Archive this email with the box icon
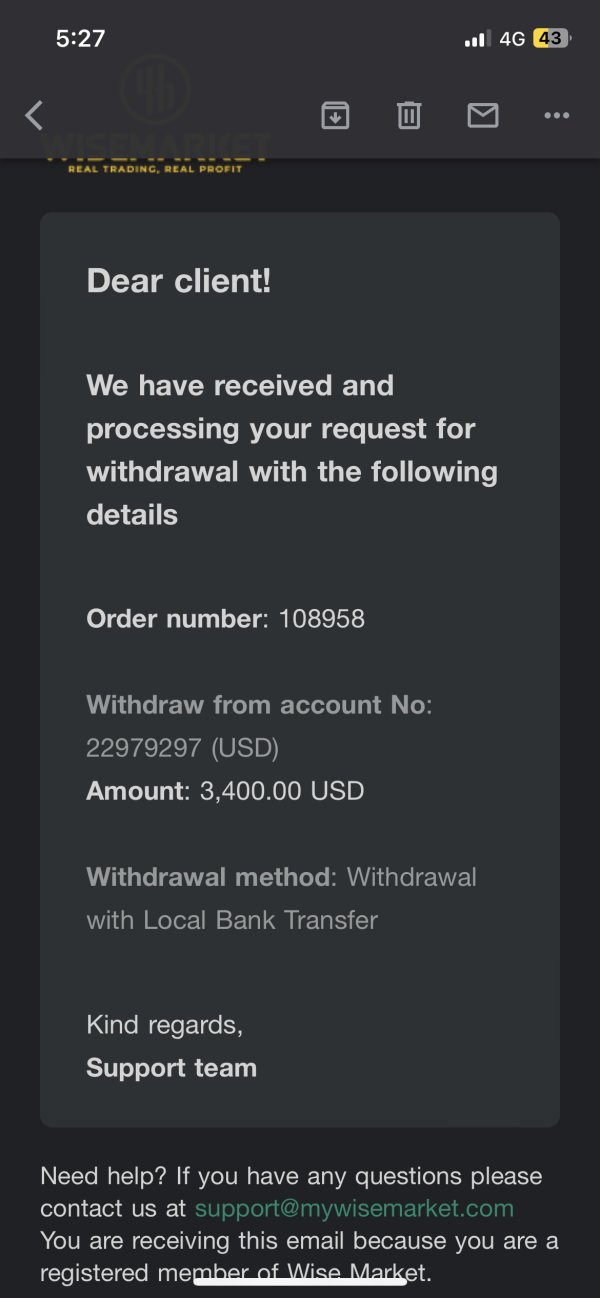The image size is (600, 1298). tap(335, 116)
